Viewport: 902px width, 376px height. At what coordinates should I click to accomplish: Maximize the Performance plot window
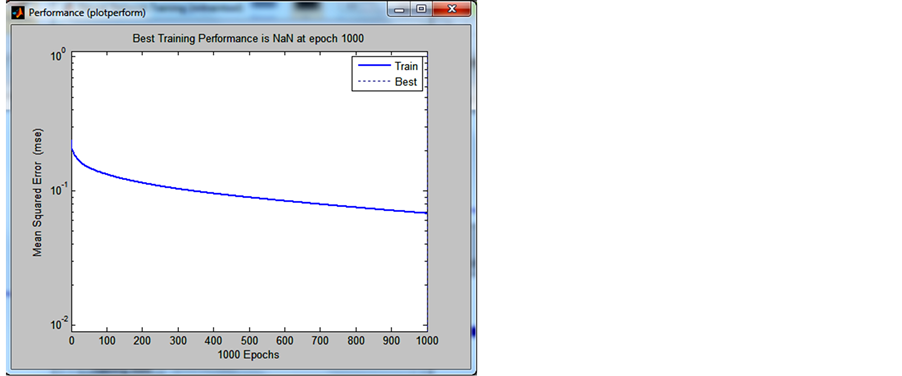coord(421,9)
